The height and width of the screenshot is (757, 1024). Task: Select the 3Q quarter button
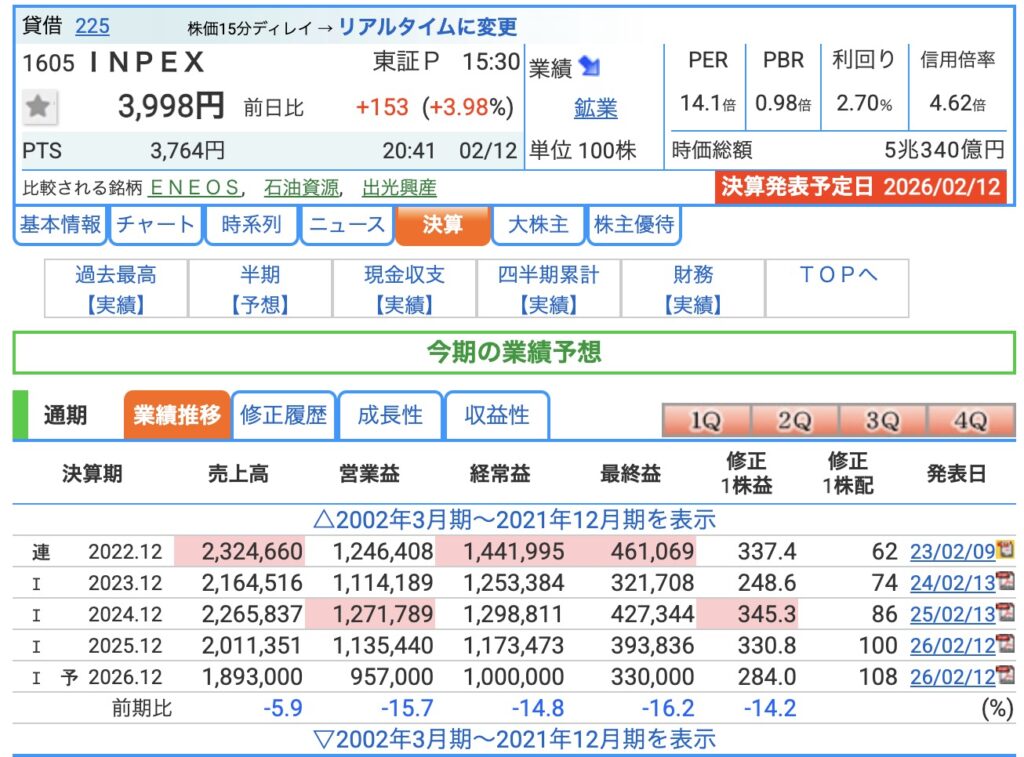881,421
